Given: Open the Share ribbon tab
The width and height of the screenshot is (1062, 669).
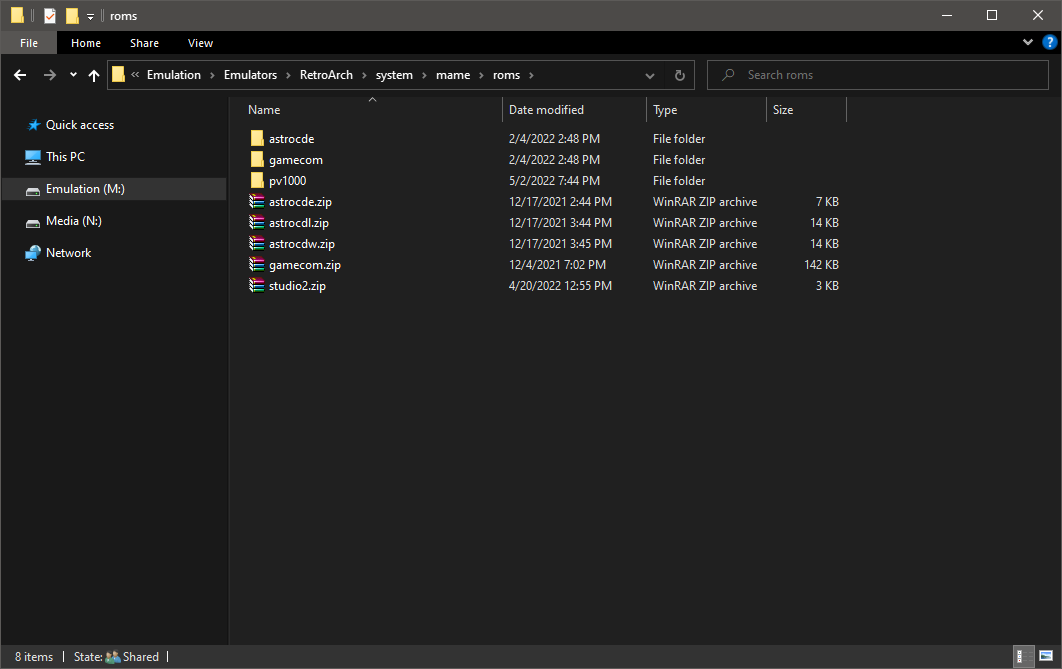Looking at the screenshot, I should (x=144, y=43).
